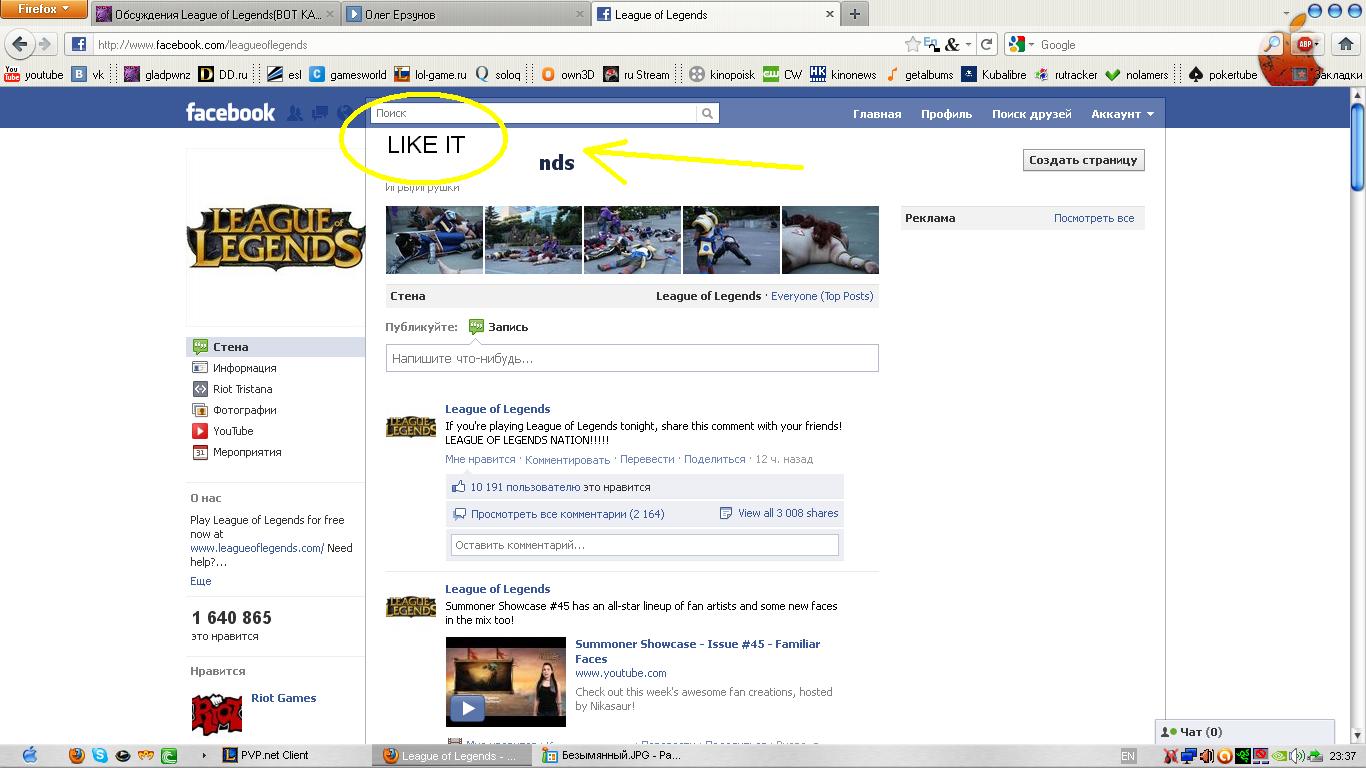Open the orange Firefox menu button

(x=44, y=10)
